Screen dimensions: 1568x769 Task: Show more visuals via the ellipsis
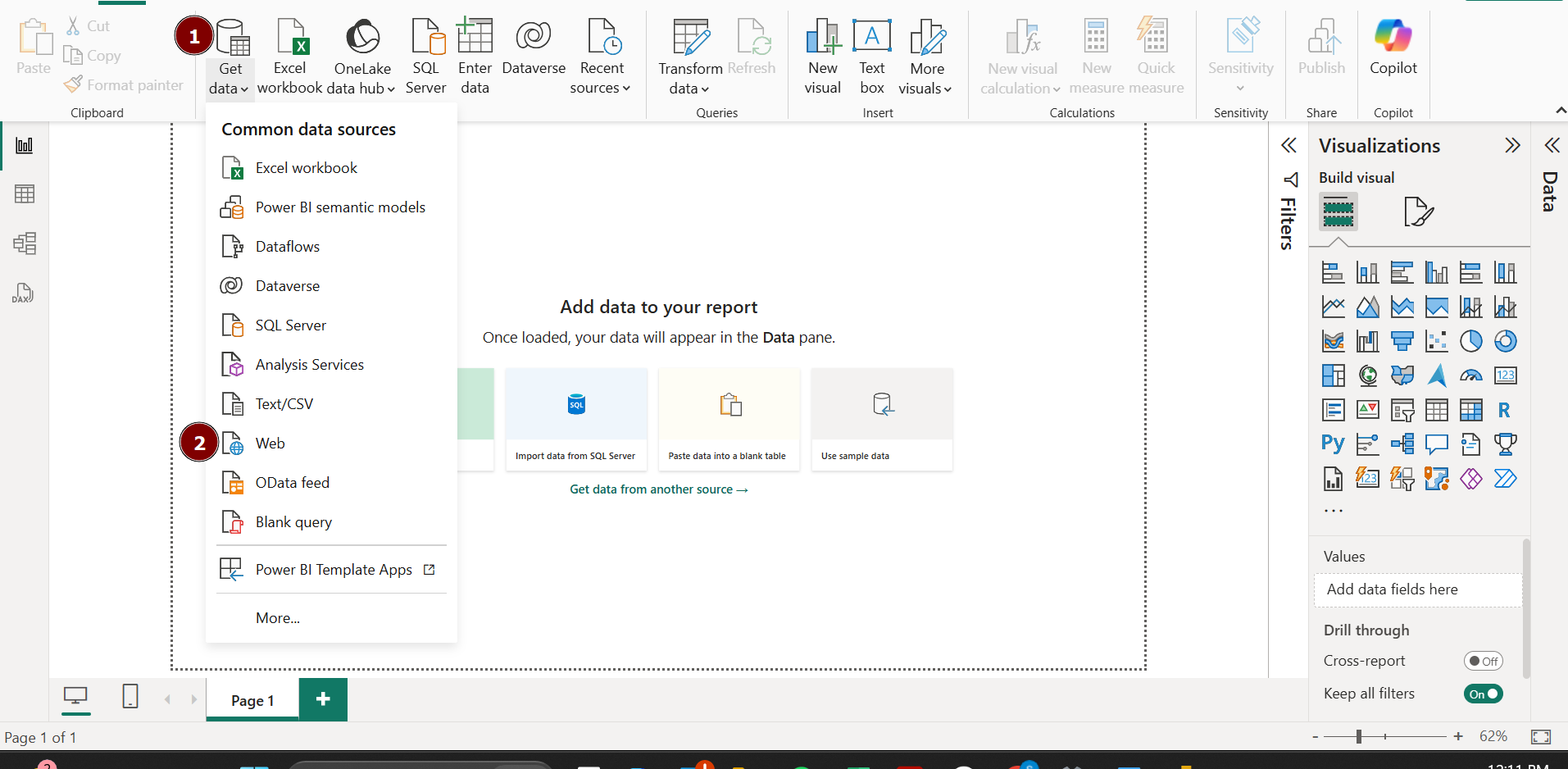tap(1334, 511)
